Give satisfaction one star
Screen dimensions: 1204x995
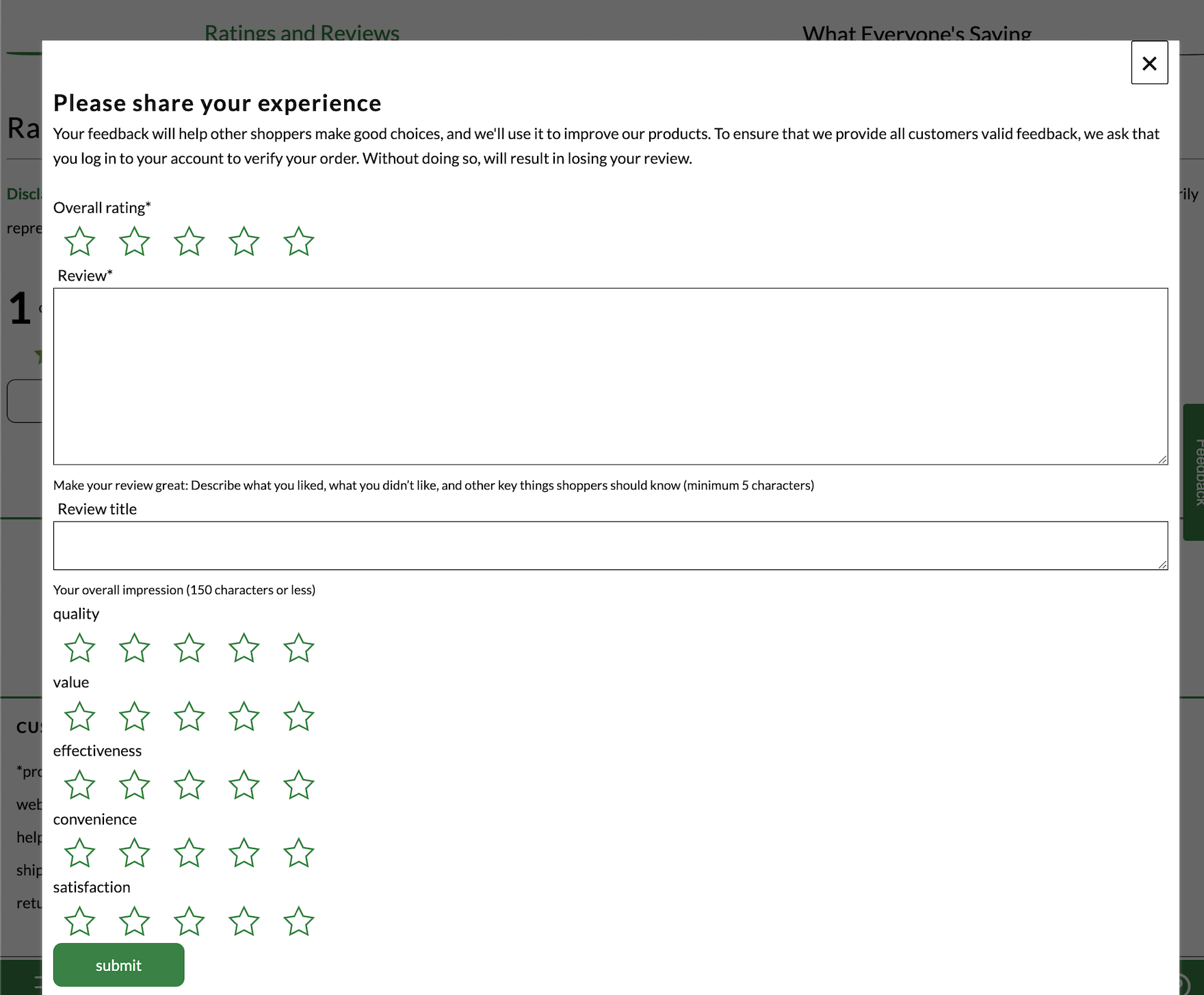(79, 922)
